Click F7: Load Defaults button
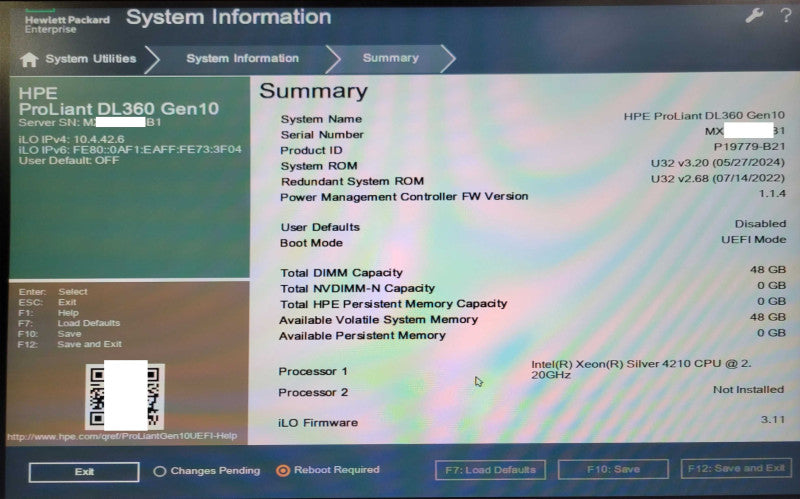The image size is (800, 499). coord(490,470)
